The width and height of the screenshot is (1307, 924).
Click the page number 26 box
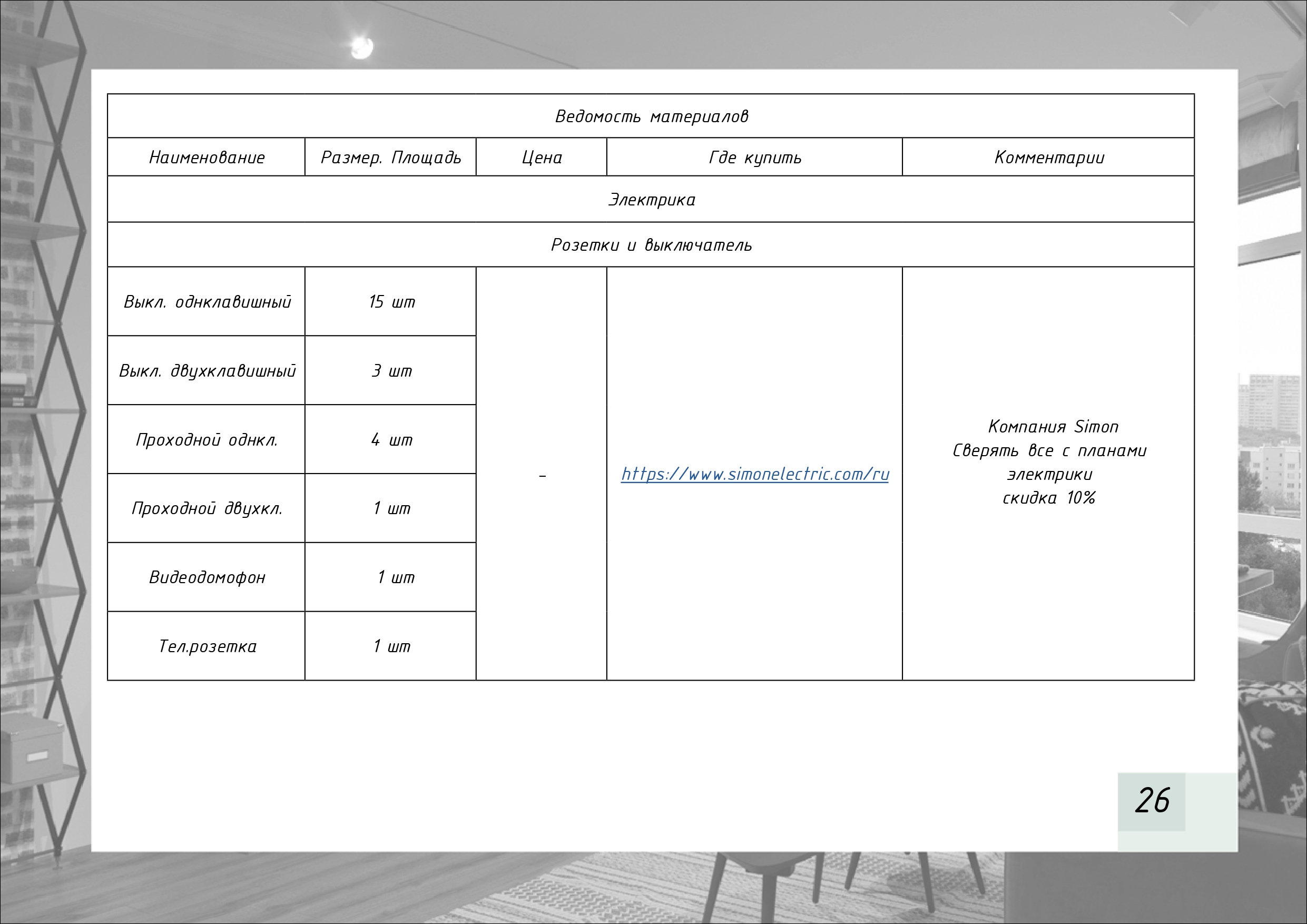pyautogui.click(x=1152, y=800)
